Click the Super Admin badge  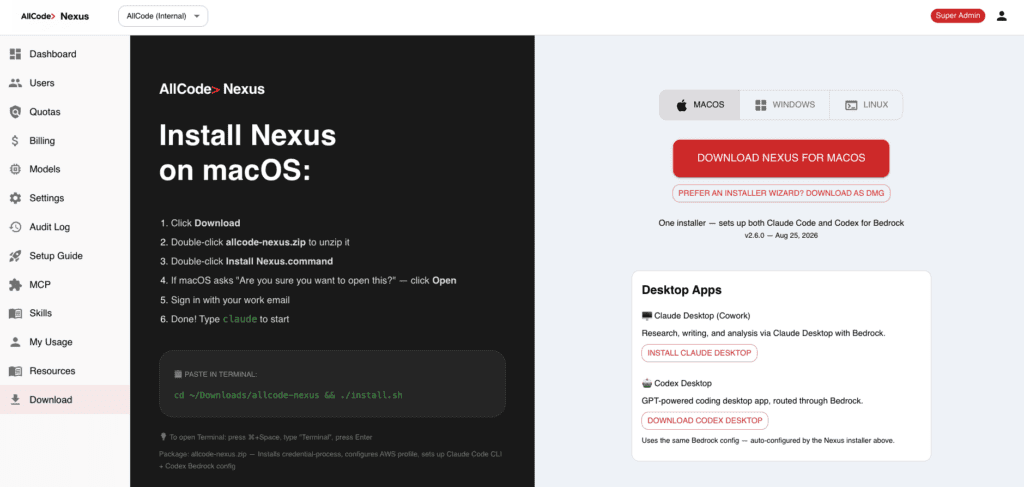[x=957, y=16]
